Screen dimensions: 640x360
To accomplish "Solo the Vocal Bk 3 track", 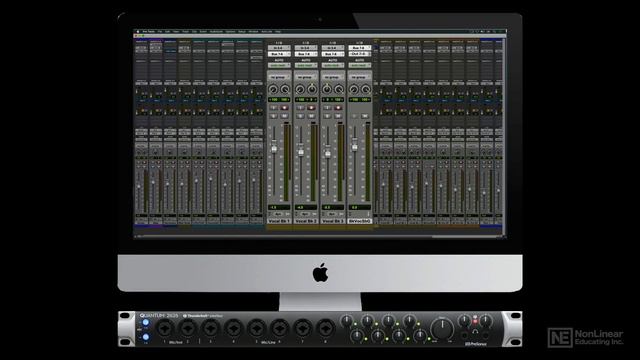I will coord(327,116).
